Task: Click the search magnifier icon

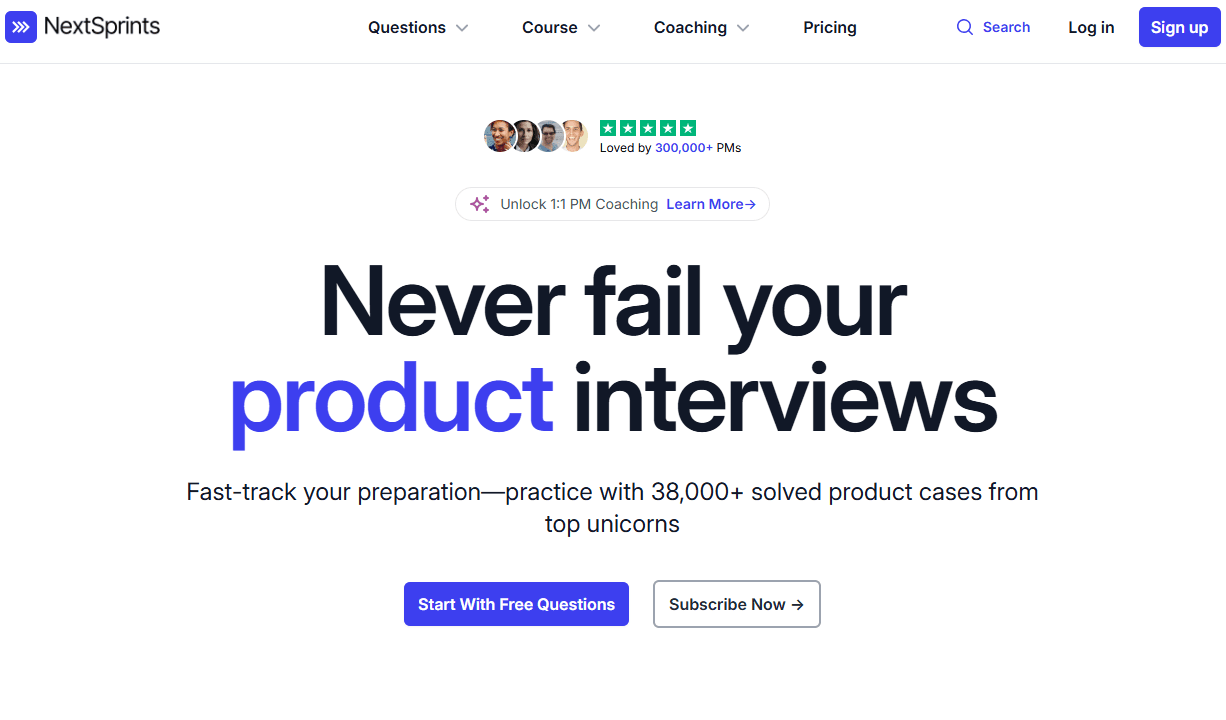Action: [965, 27]
